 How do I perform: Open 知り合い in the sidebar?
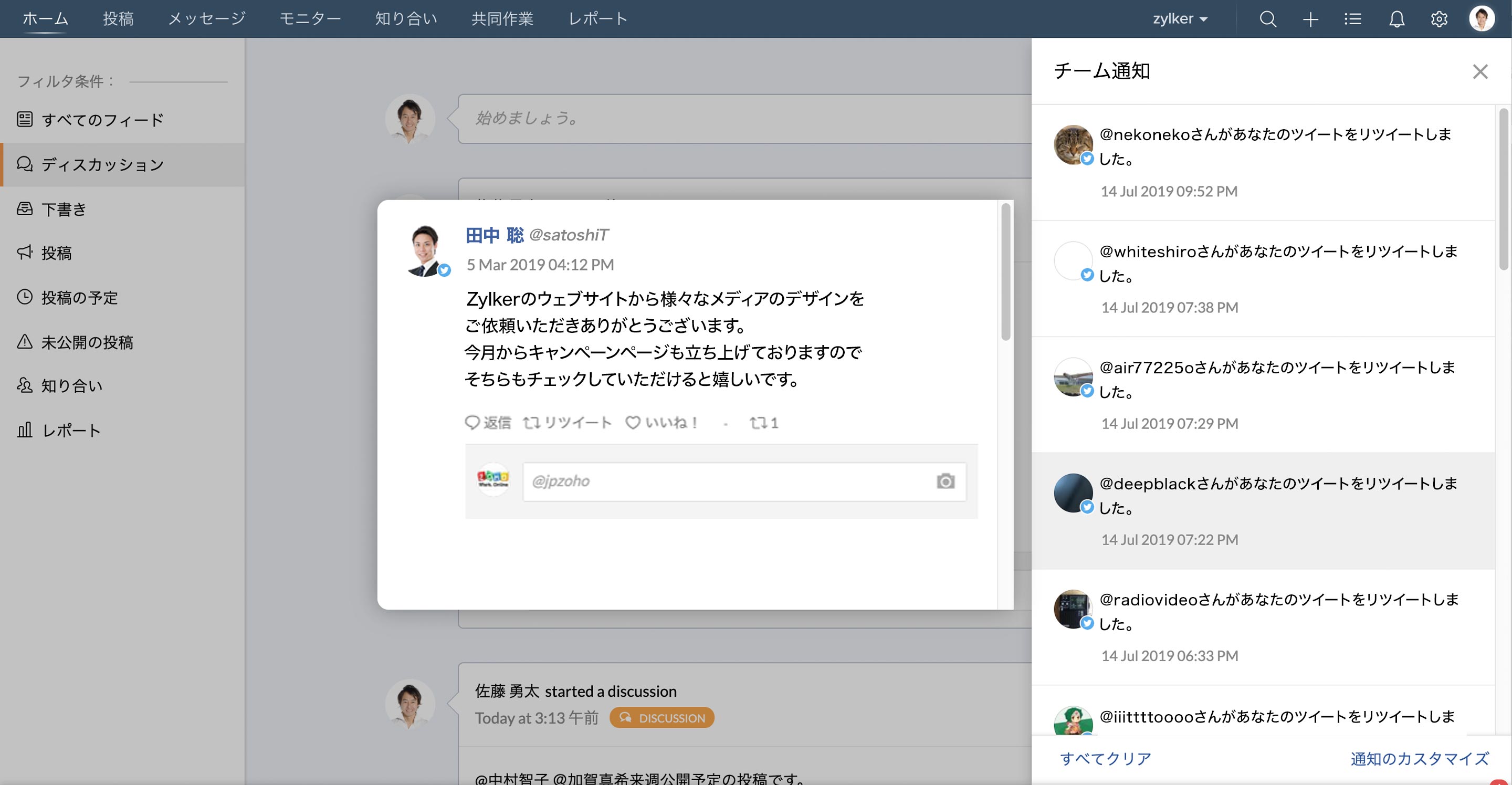[x=122, y=386]
